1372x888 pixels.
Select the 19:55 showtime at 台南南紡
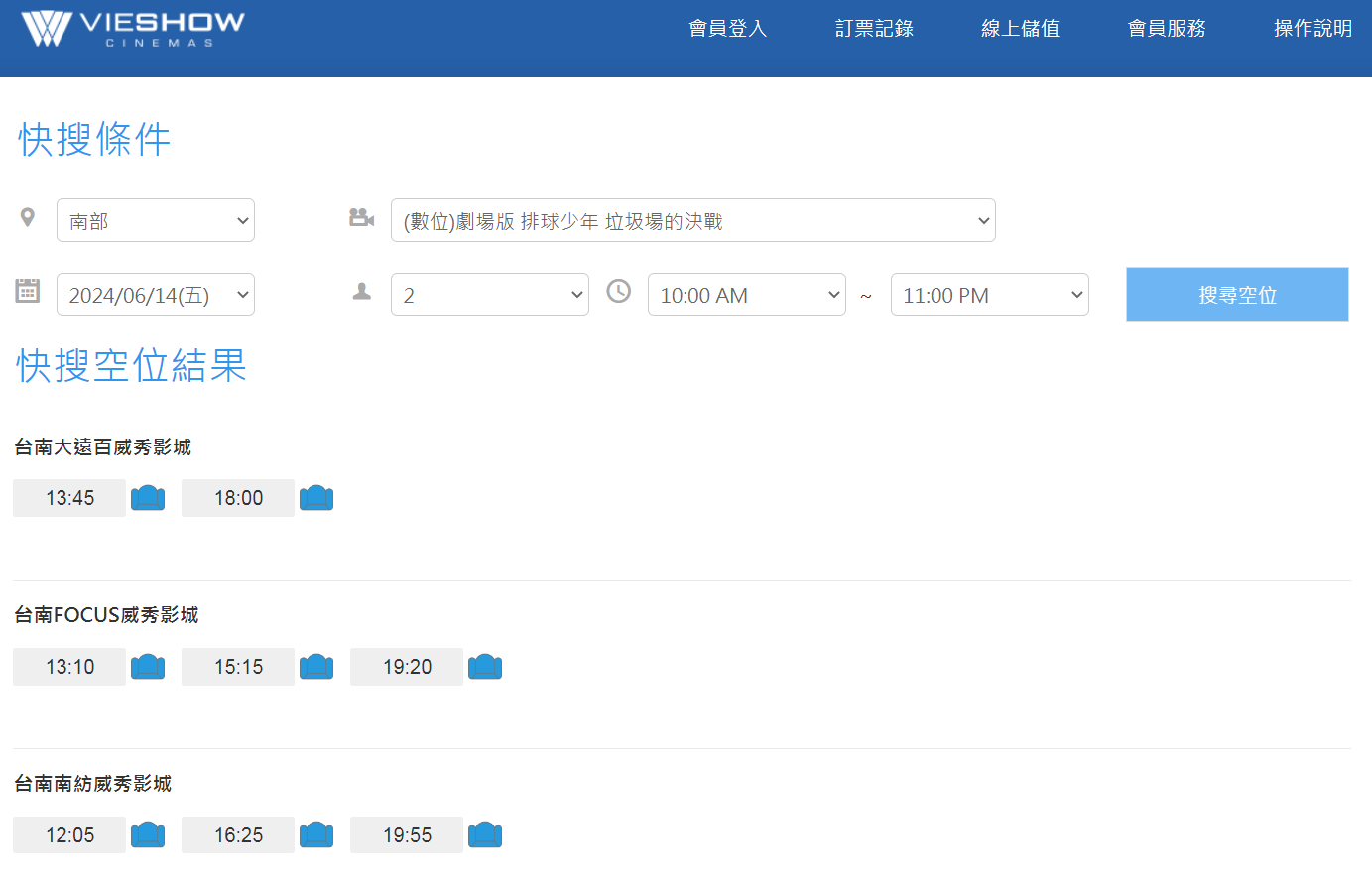pyautogui.click(x=407, y=835)
